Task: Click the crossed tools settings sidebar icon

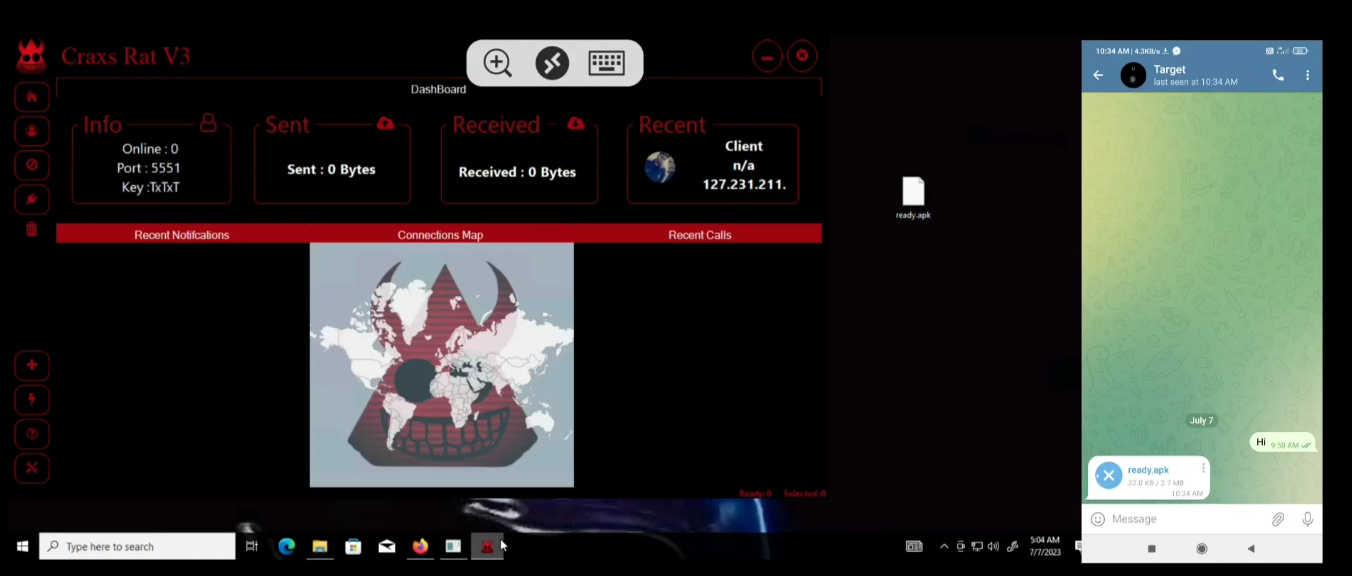Action: [x=32, y=468]
